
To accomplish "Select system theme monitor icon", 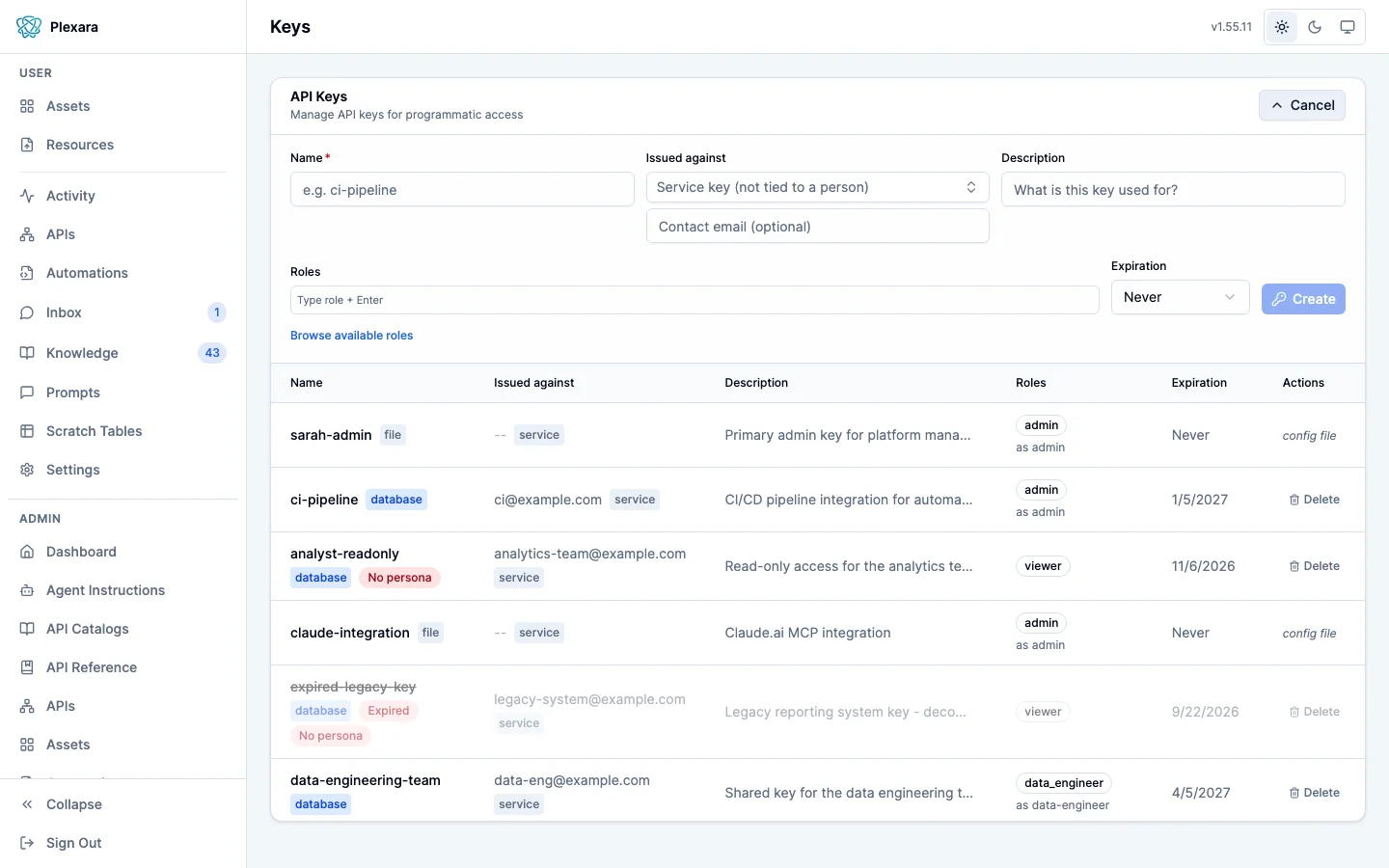I will tap(1348, 27).
